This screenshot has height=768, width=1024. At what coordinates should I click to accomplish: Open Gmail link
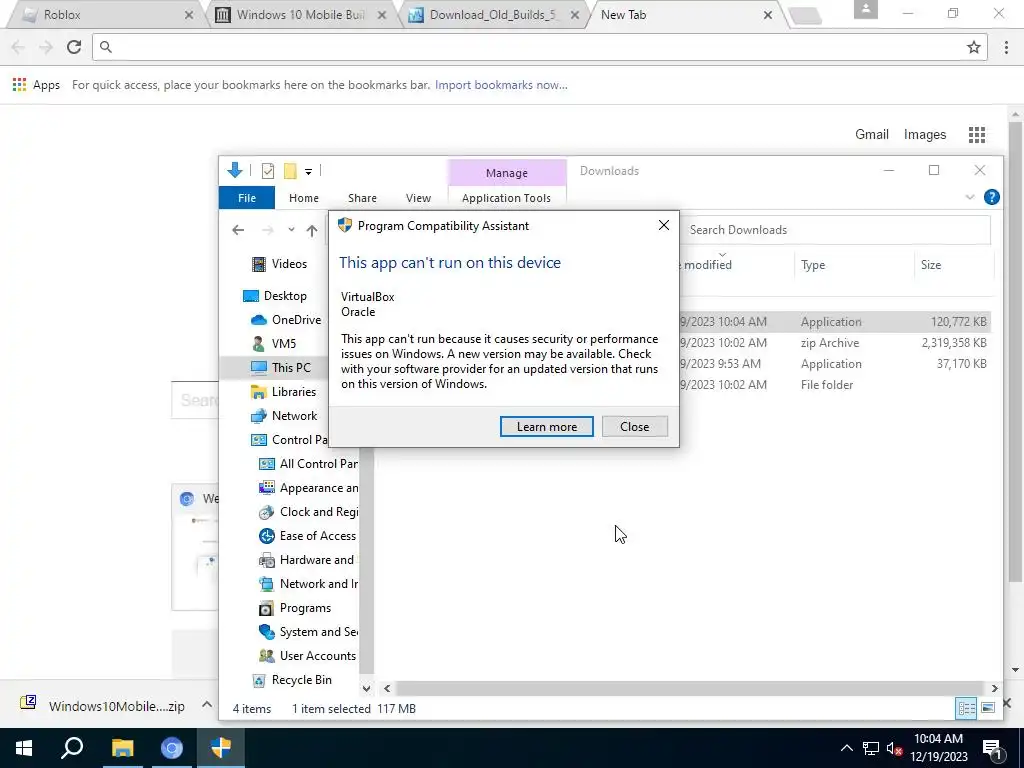pyautogui.click(x=872, y=135)
